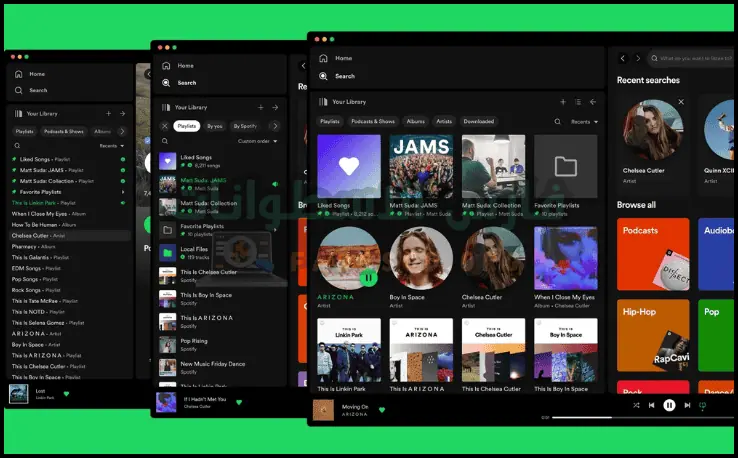Viewport: 738px width, 458px height.
Task: Unlike the song Moving On with heart icon
Action: click(x=381, y=409)
